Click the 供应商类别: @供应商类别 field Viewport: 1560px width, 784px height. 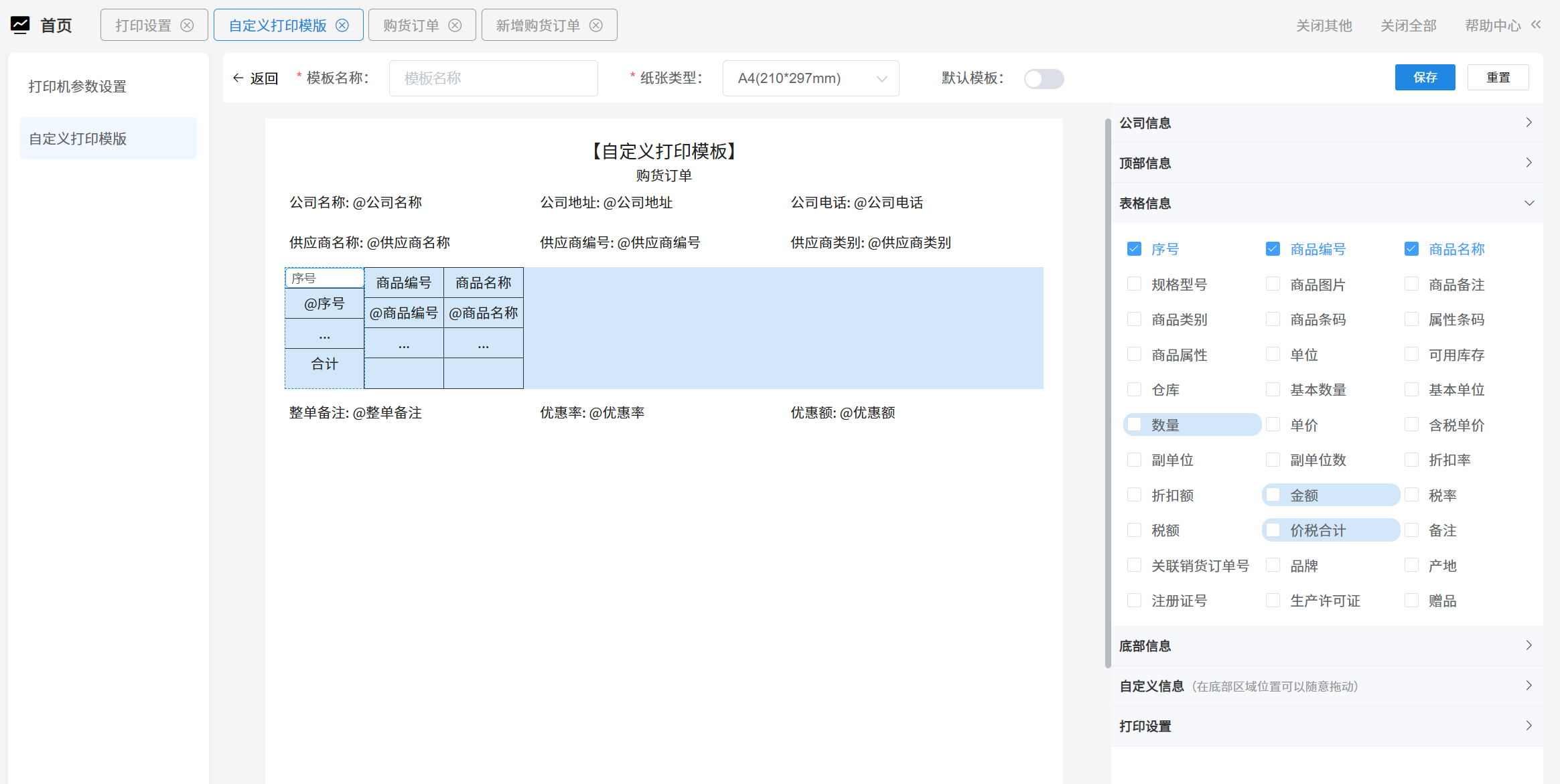pyautogui.click(x=871, y=243)
